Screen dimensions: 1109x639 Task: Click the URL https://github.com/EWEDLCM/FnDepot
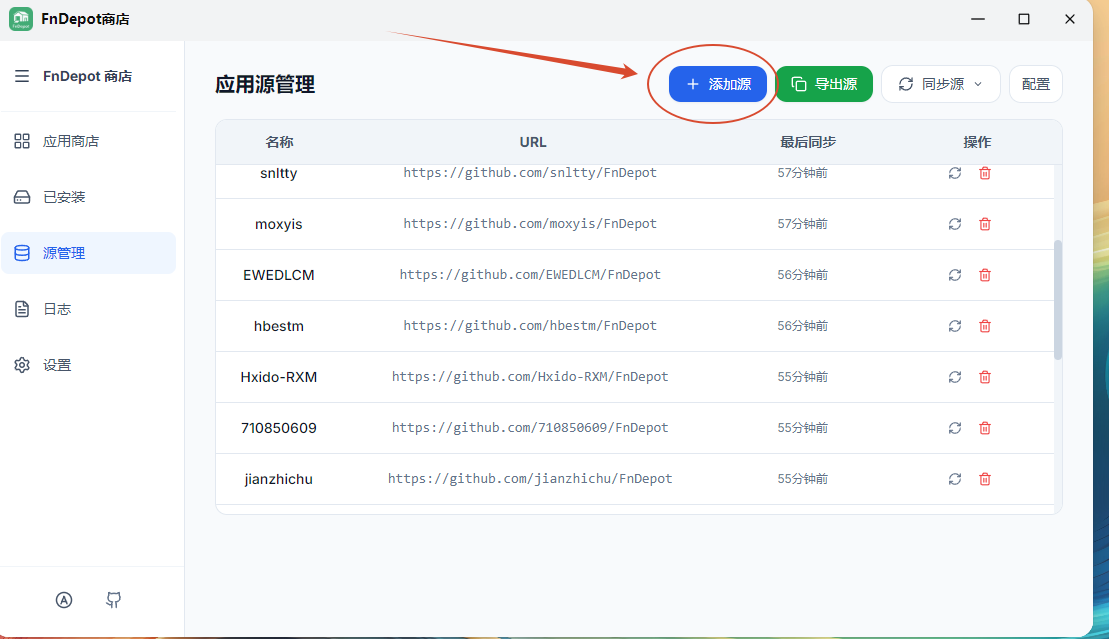pyautogui.click(x=530, y=275)
